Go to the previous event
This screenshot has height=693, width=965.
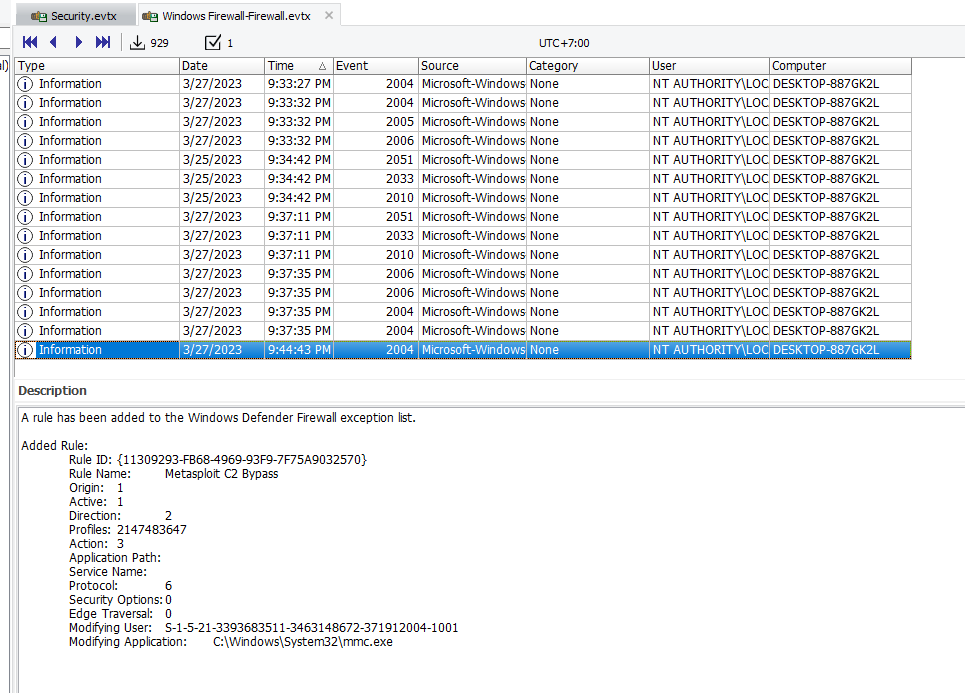(x=53, y=42)
